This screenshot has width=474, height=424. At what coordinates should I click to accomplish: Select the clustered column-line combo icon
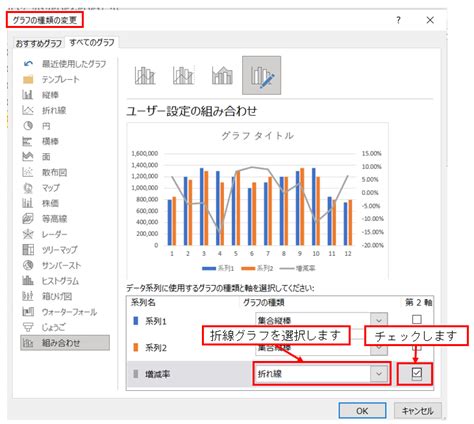[145, 76]
